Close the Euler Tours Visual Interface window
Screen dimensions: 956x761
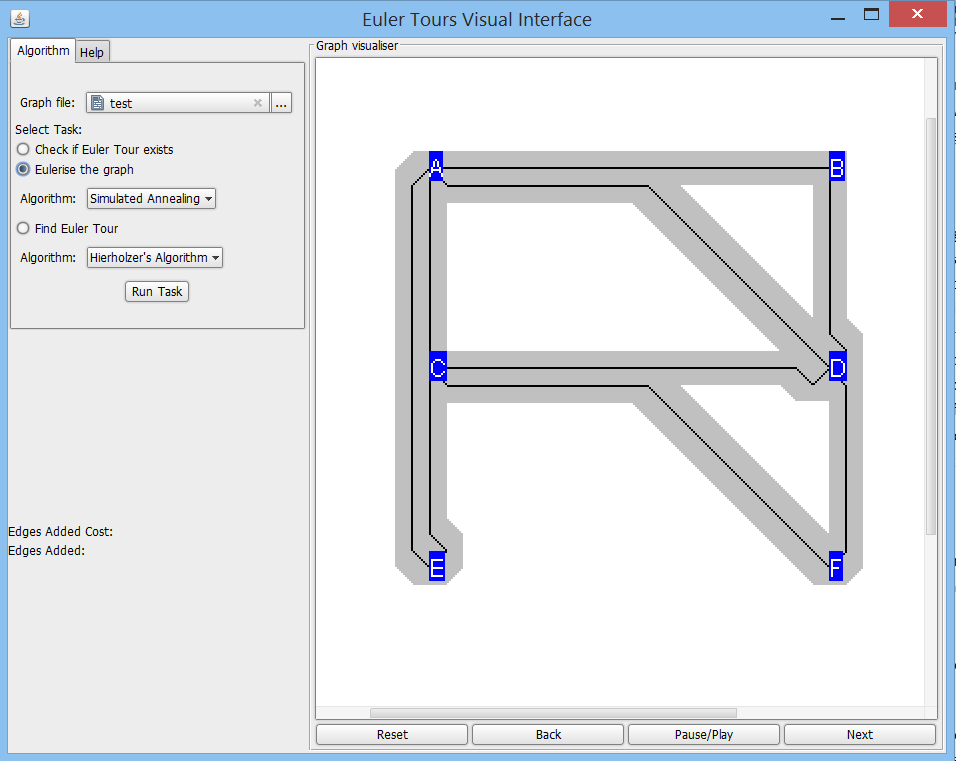pos(917,14)
